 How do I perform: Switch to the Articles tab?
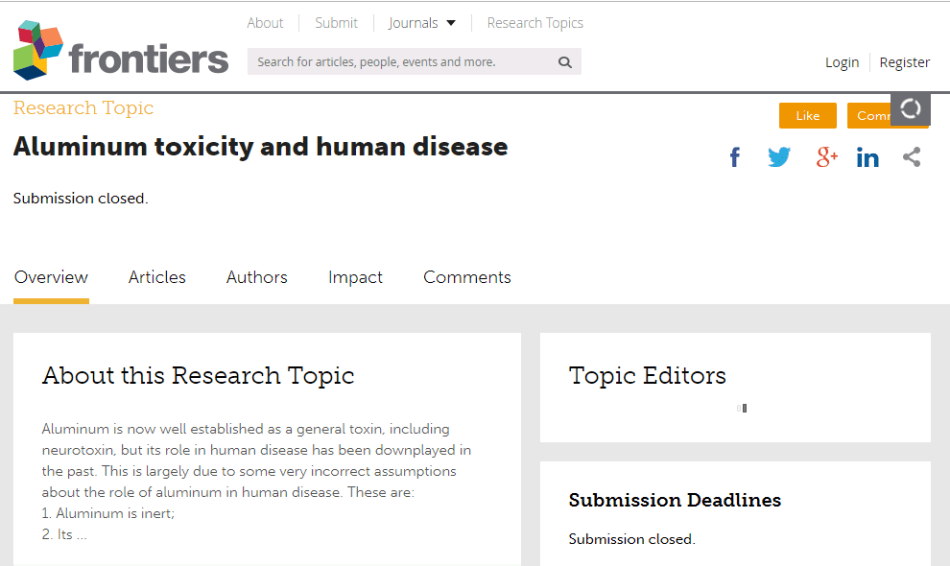tap(157, 278)
